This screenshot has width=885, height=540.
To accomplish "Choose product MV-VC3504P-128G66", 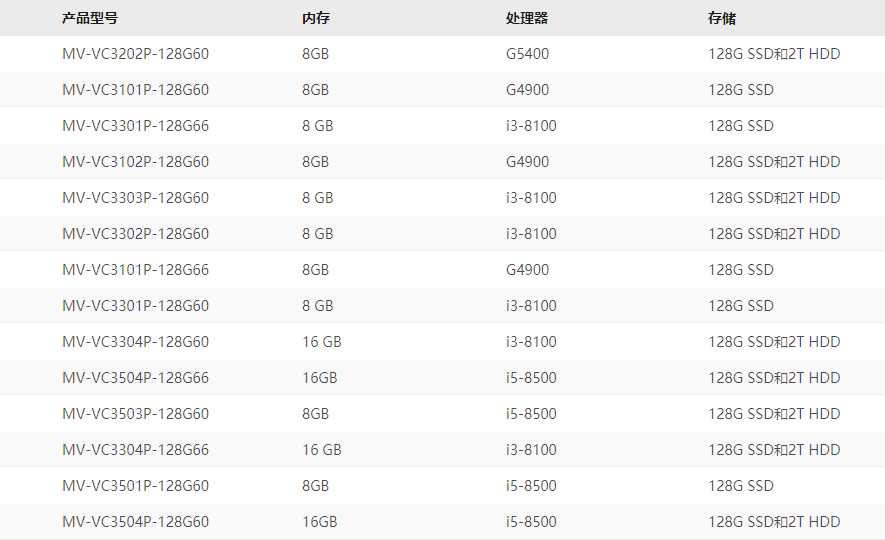I will pyautogui.click(x=135, y=378).
